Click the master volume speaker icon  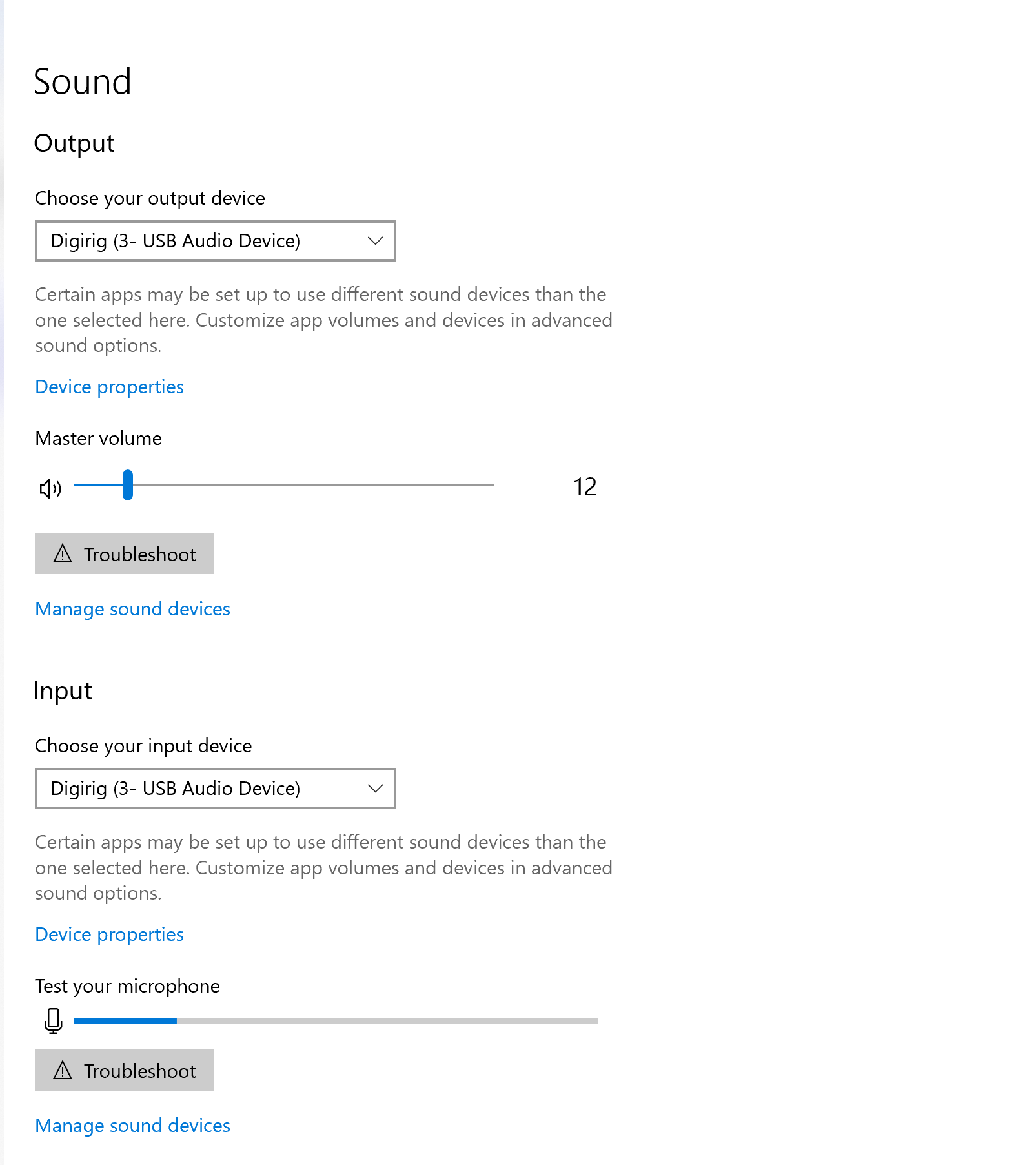50,489
